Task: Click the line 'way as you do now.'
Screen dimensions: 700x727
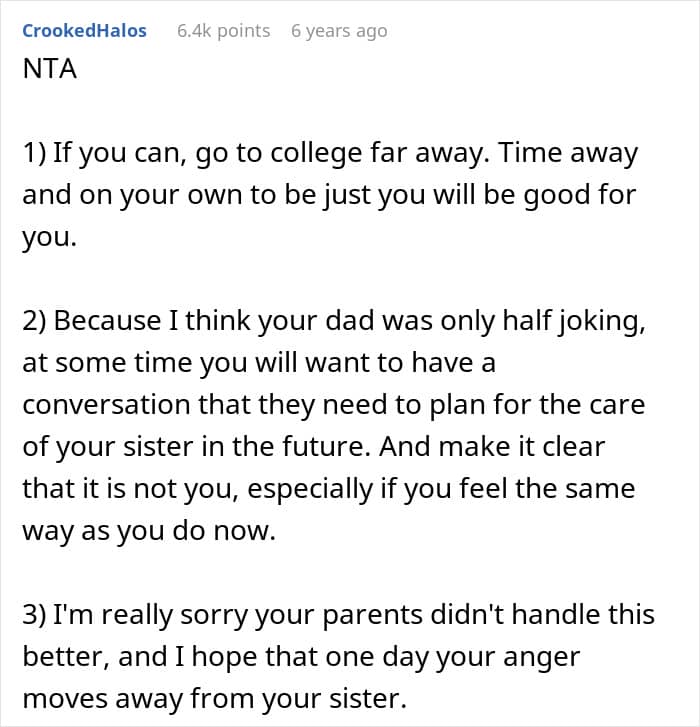Action: click(148, 531)
